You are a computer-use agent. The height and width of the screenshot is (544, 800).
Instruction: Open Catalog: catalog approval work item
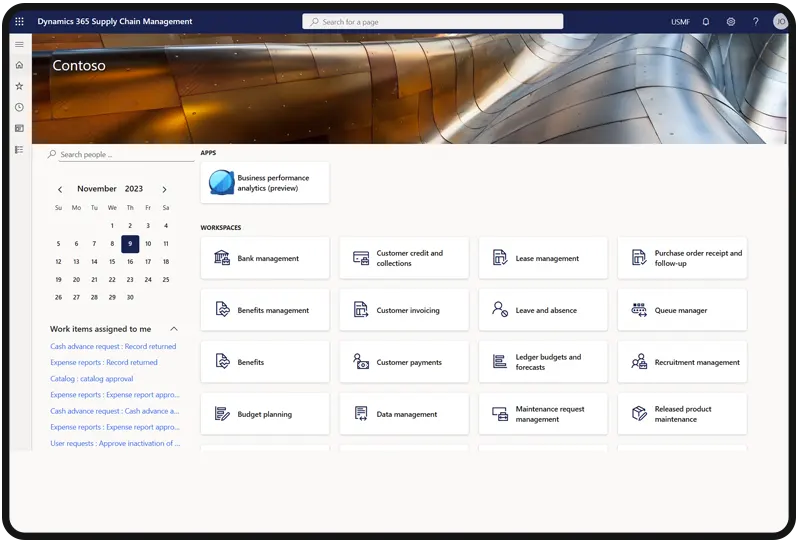point(91,379)
